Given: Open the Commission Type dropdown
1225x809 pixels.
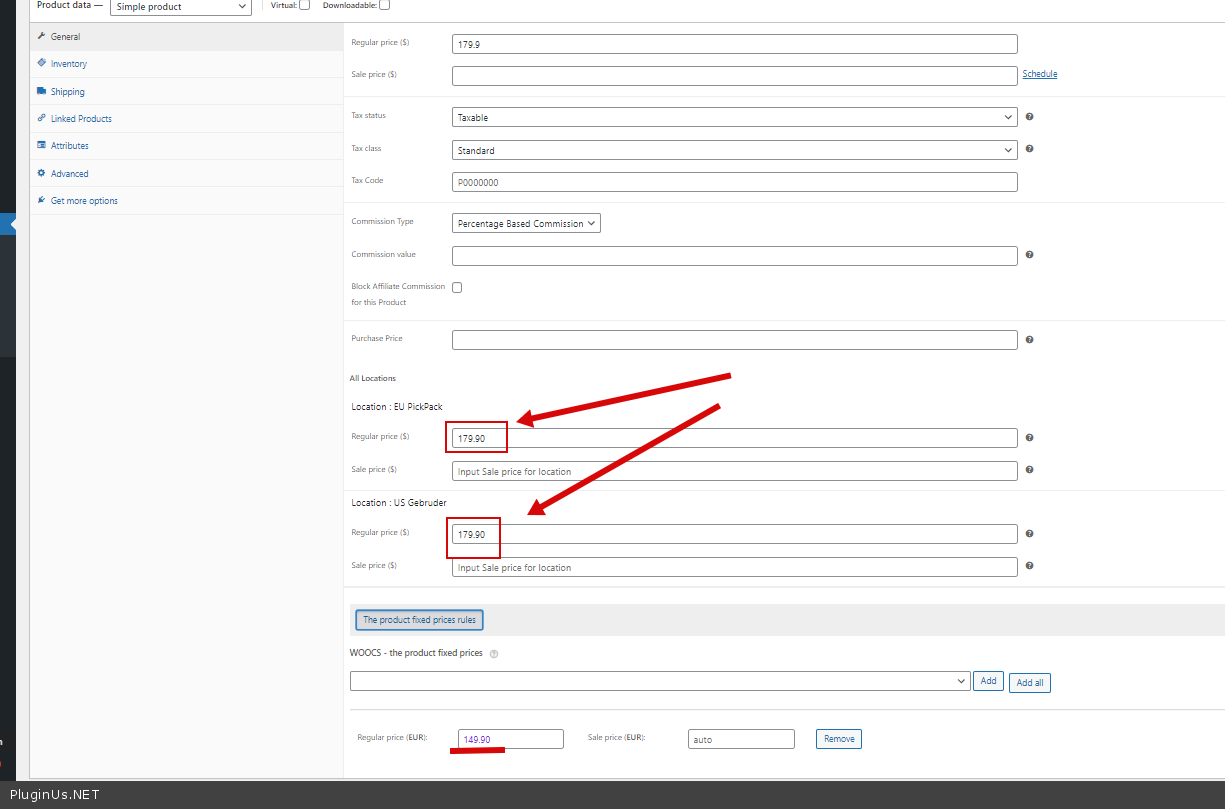Looking at the screenshot, I should pyautogui.click(x=526, y=224).
